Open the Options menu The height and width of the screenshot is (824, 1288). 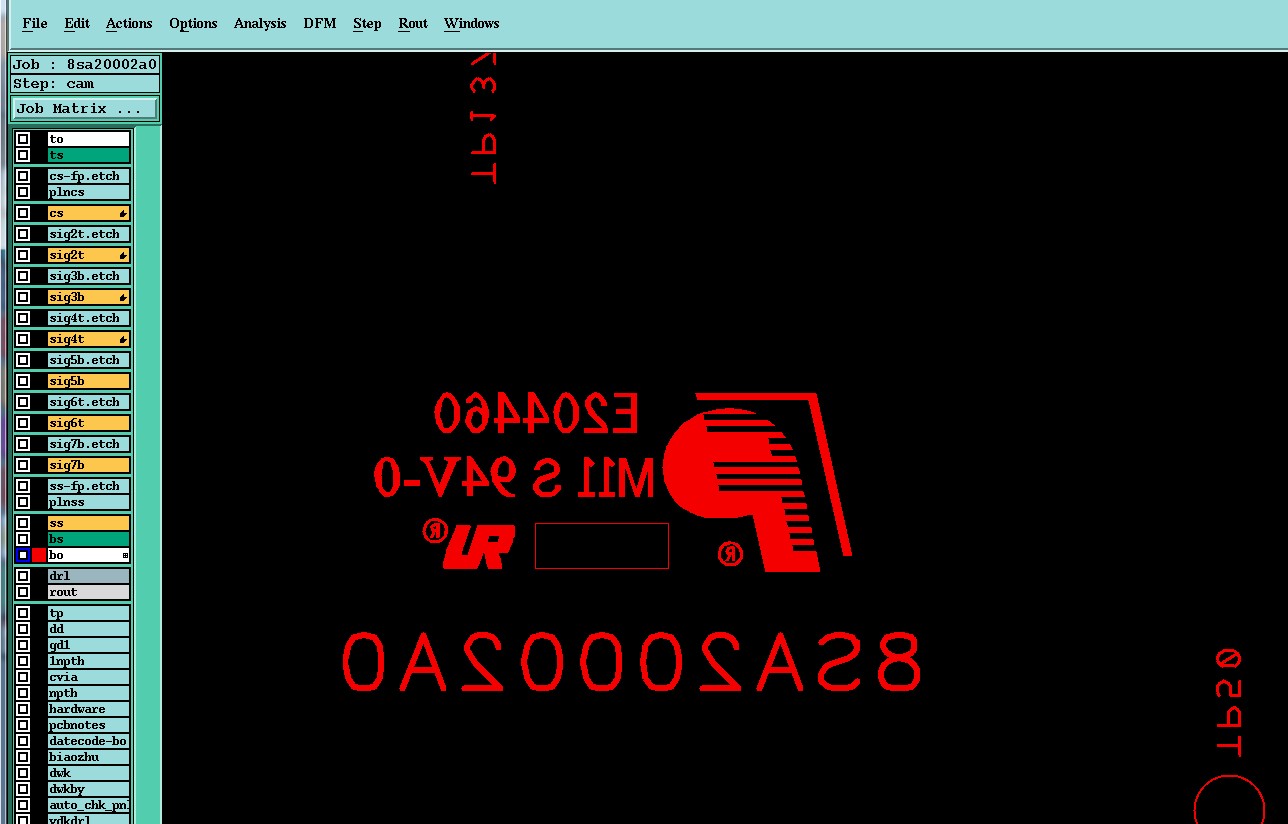[x=193, y=23]
